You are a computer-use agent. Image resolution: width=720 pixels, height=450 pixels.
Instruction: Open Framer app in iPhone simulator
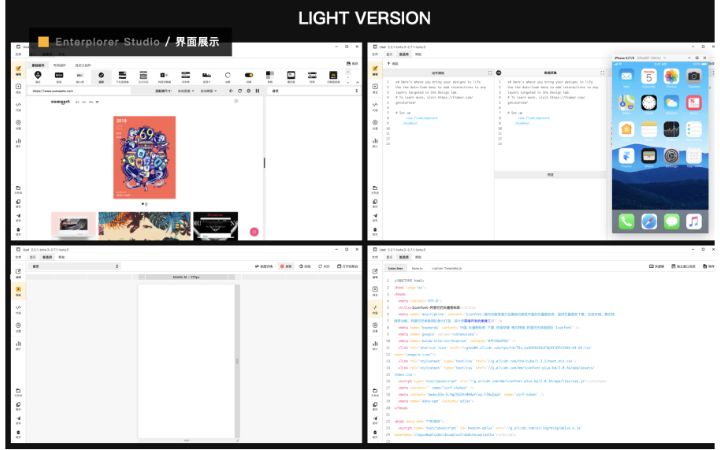pos(626,156)
